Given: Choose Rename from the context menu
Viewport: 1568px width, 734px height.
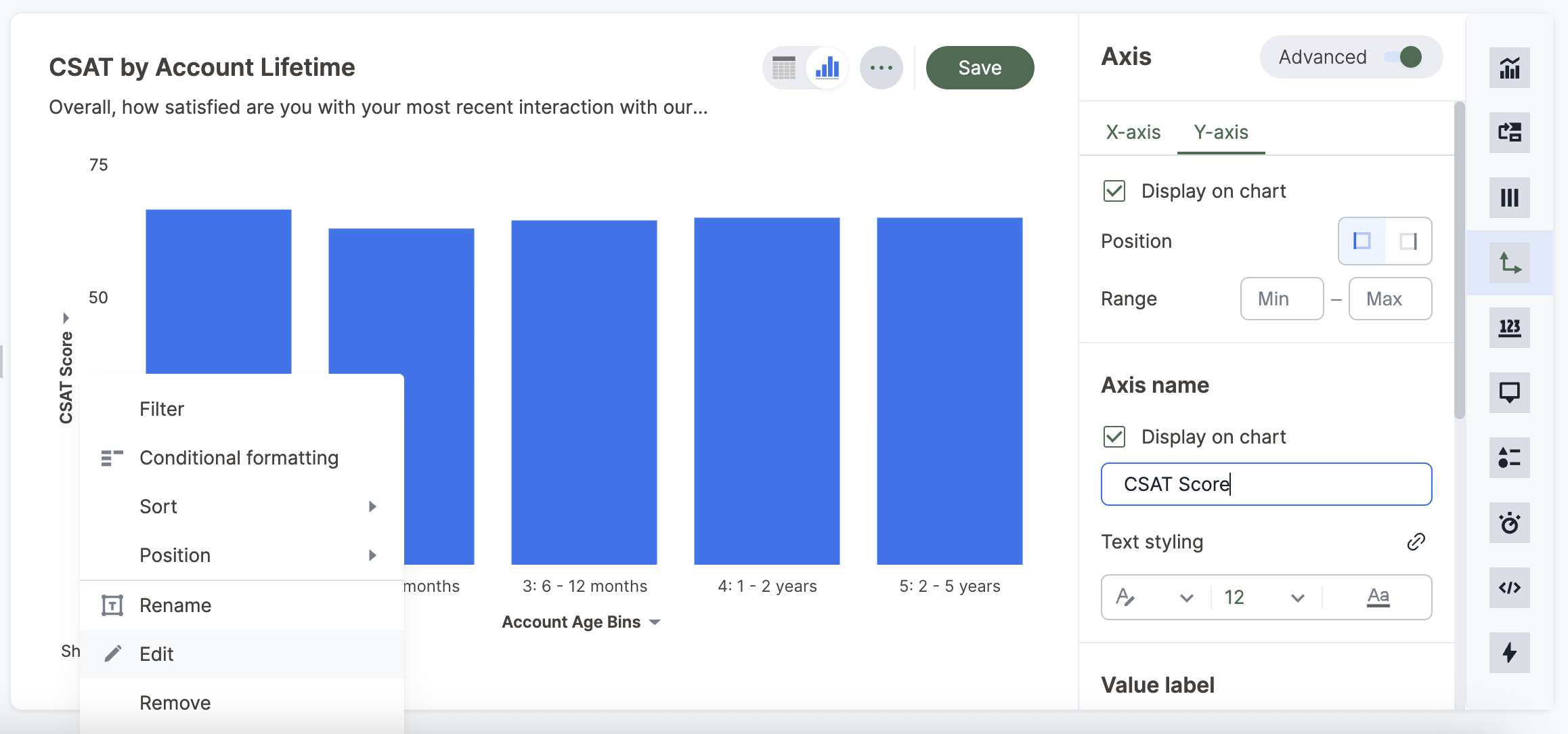Looking at the screenshot, I should click(x=175, y=605).
